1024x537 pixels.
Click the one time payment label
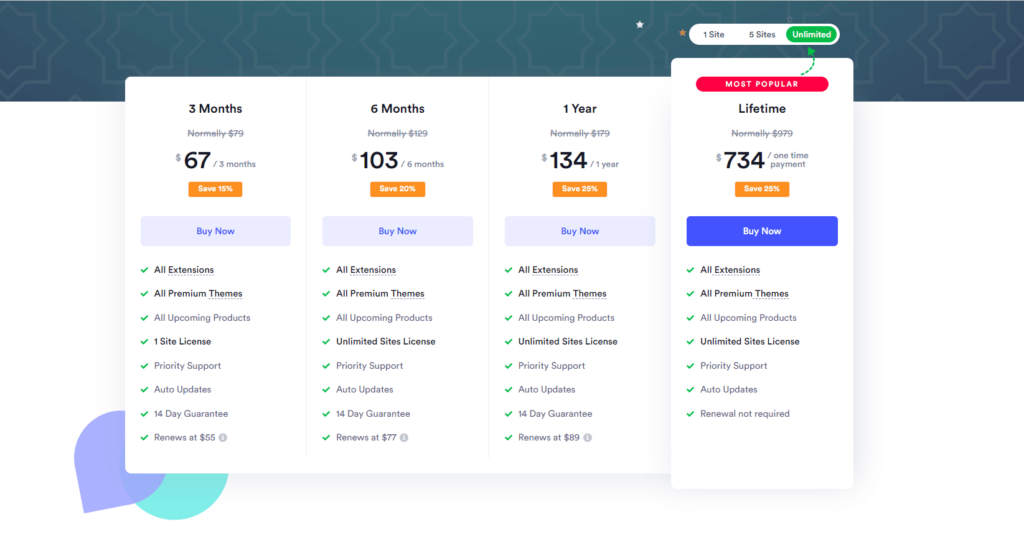pos(788,160)
